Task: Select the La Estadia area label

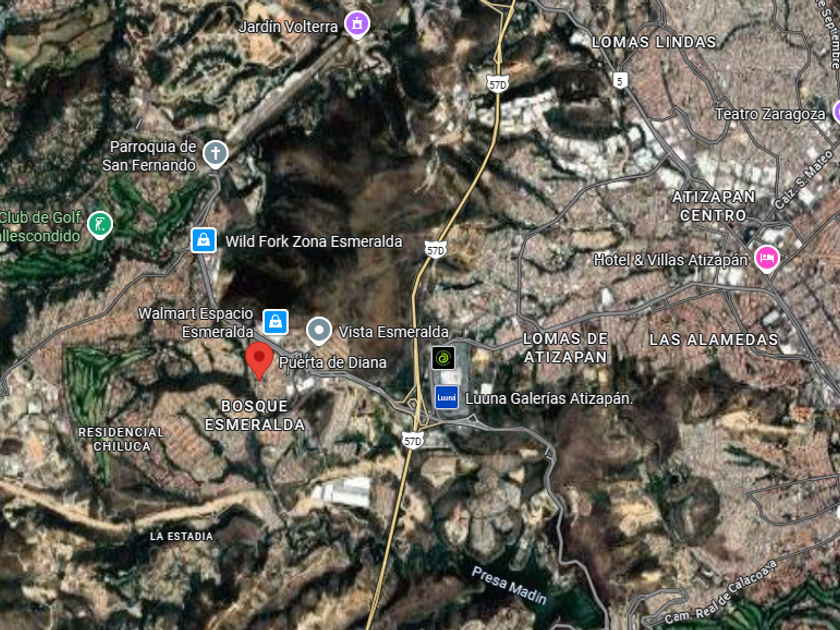Action: click(182, 536)
